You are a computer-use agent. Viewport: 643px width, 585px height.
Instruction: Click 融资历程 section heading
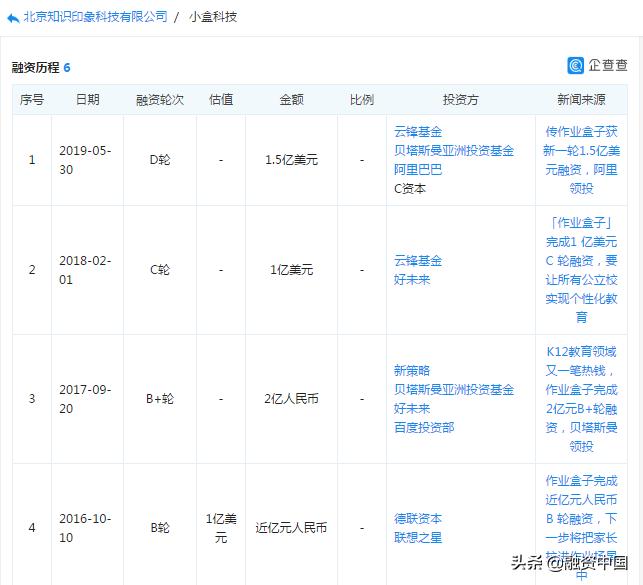click(x=36, y=67)
